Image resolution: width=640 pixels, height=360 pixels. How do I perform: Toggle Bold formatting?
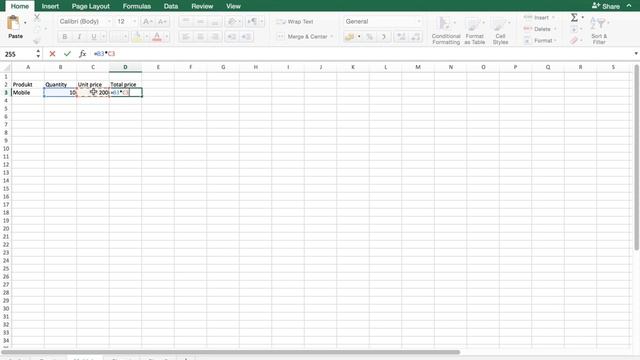pyautogui.click(x=64, y=37)
